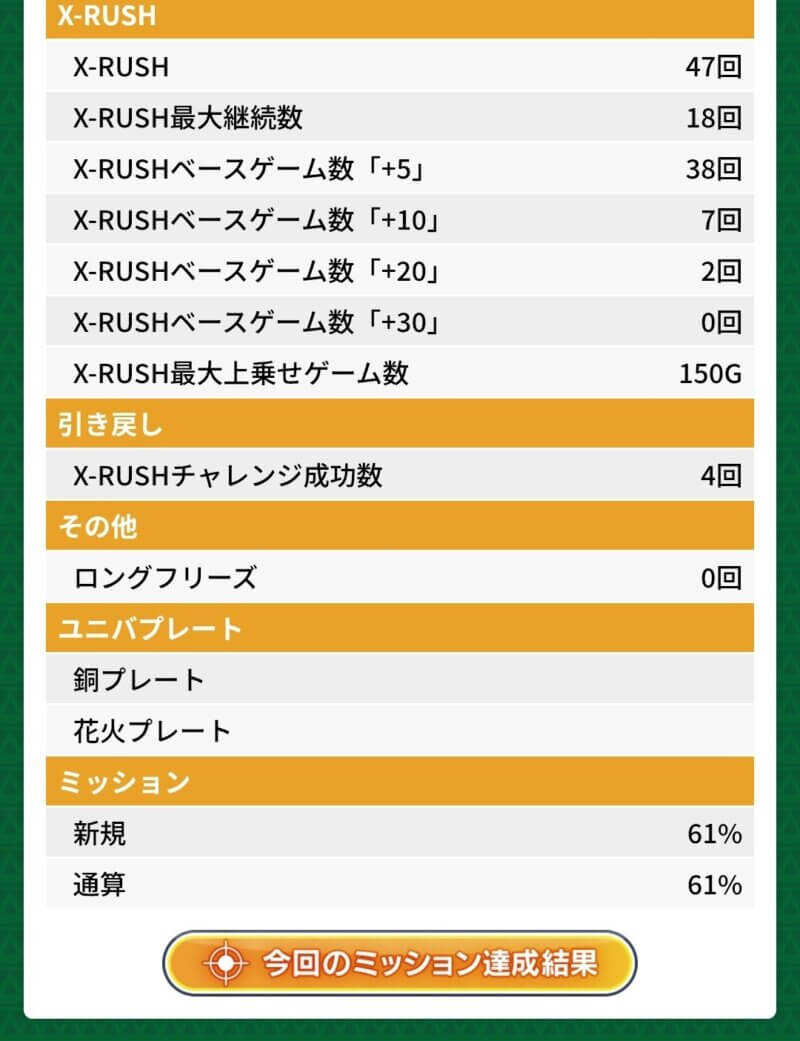This screenshot has width=800, height=1041.
Task: Tap the 通算 mission progress row
Action: 400,884
